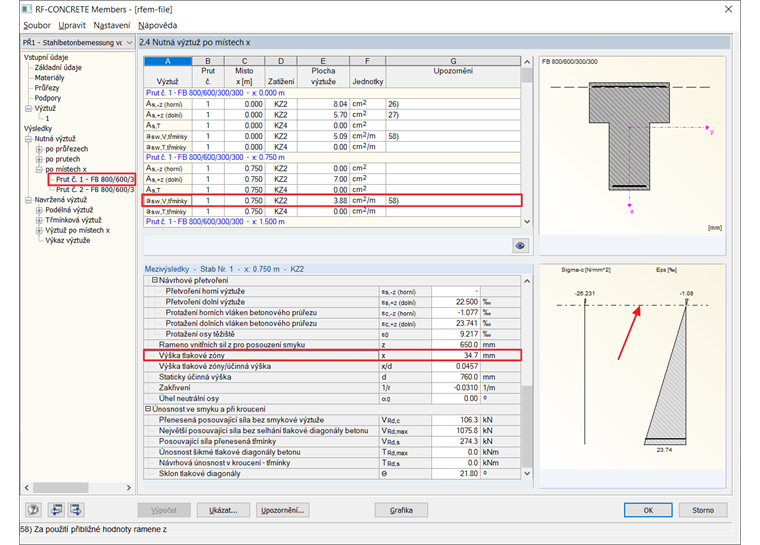The image size is (760, 545).
Task: Expand the Podélná výztuž tree node
Action: (x=38, y=210)
